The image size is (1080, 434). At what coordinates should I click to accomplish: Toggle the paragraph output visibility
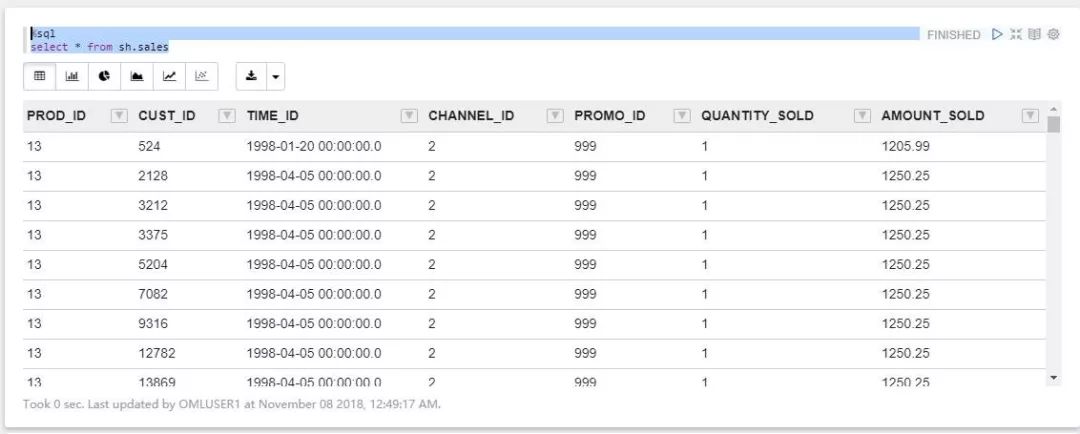(x=1034, y=34)
